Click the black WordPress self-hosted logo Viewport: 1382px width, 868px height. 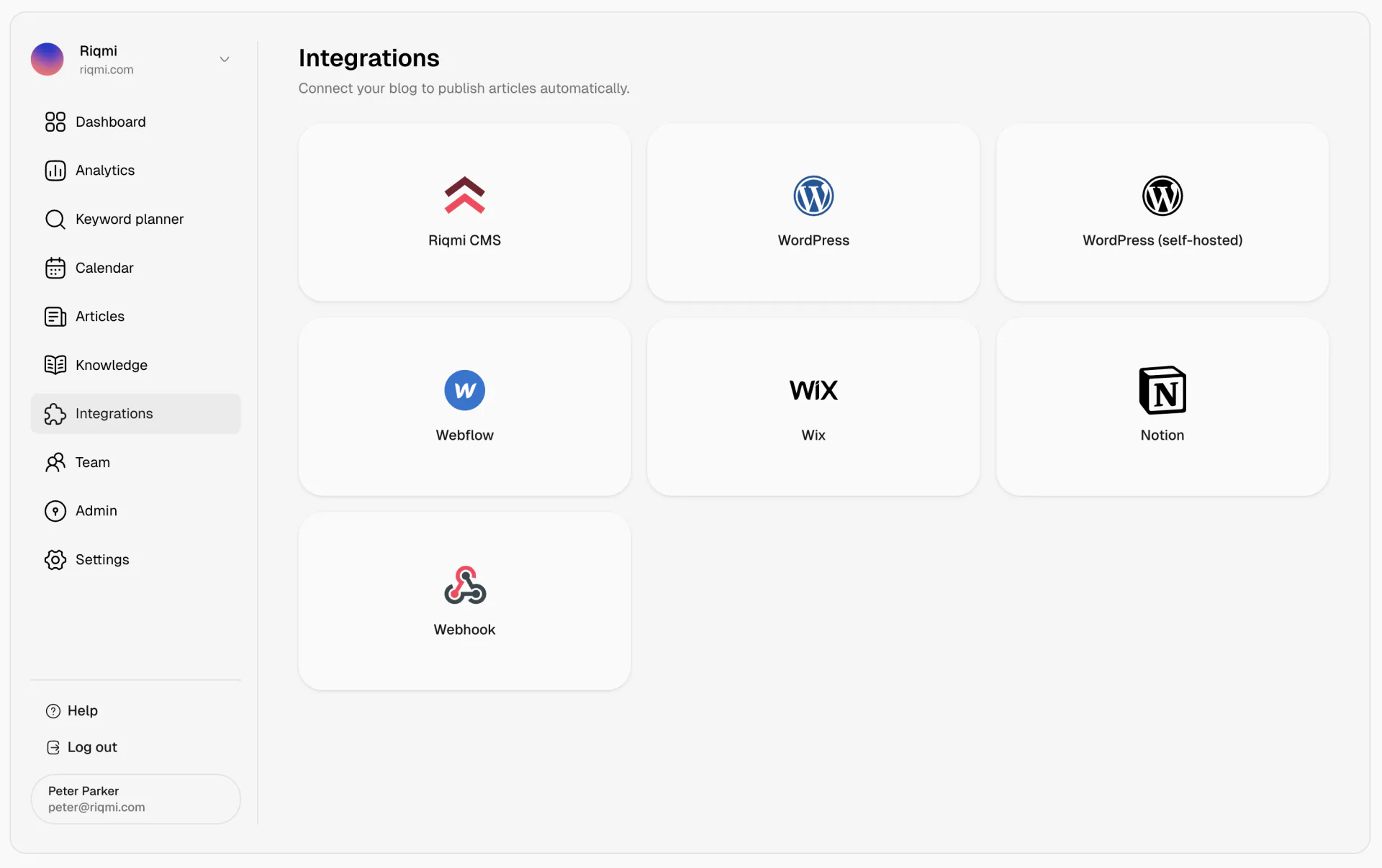tap(1162, 196)
